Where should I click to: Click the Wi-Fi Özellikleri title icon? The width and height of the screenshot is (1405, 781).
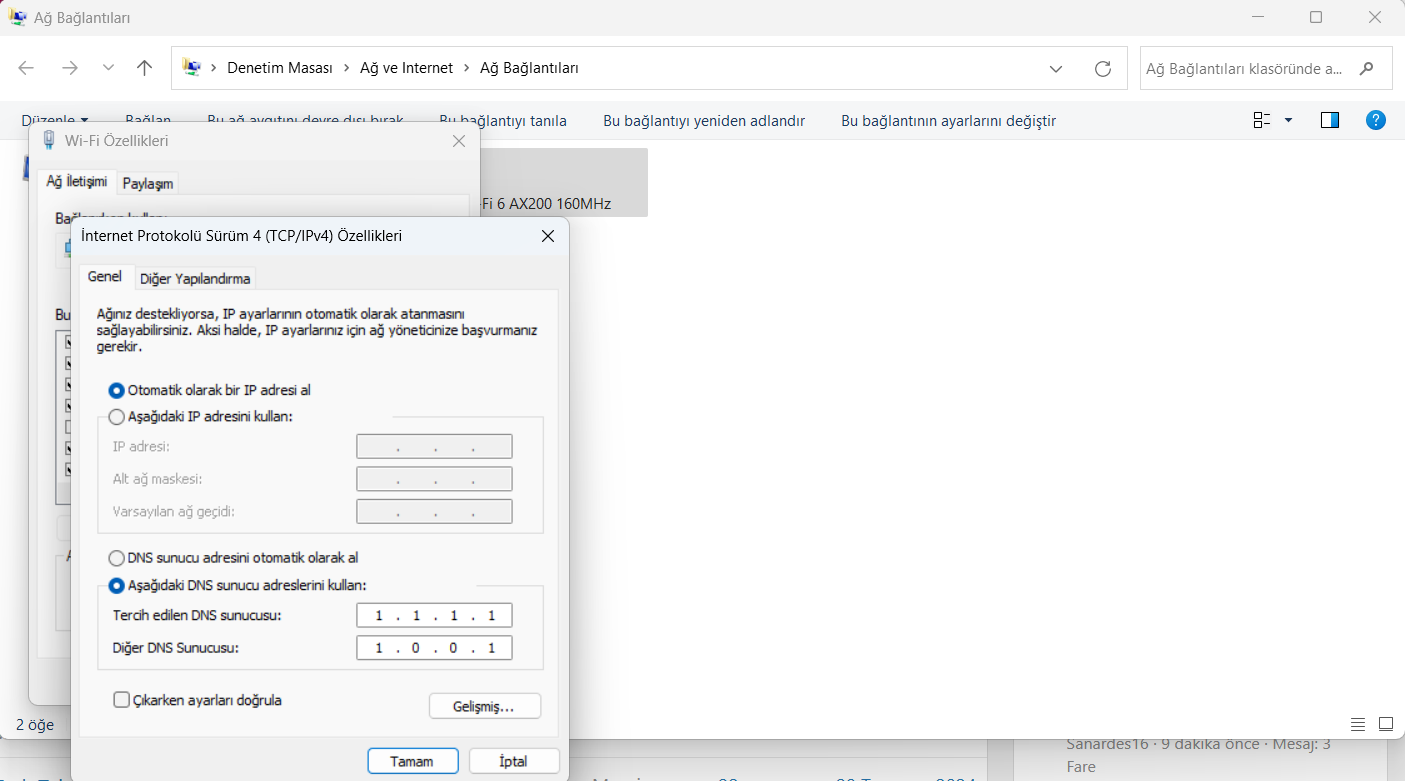(x=49, y=141)
